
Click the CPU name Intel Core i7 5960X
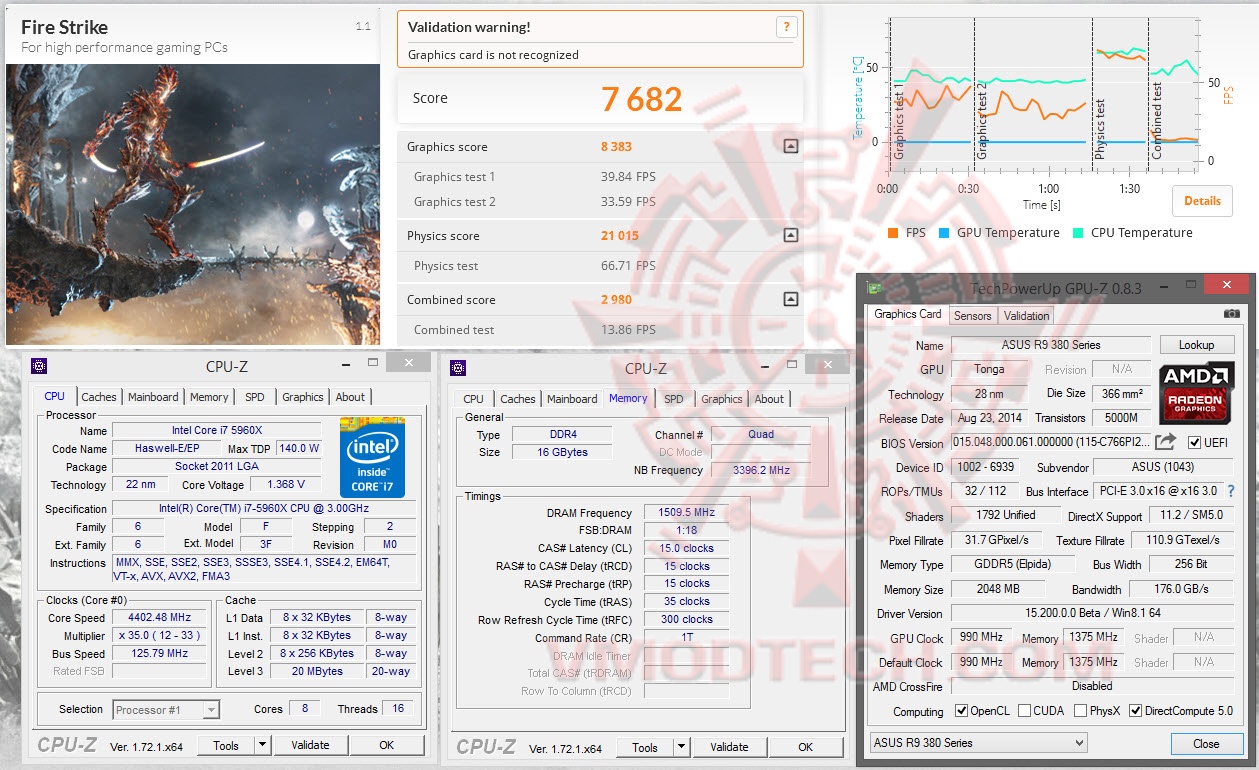pyautogui.click(x=216, y=431)
